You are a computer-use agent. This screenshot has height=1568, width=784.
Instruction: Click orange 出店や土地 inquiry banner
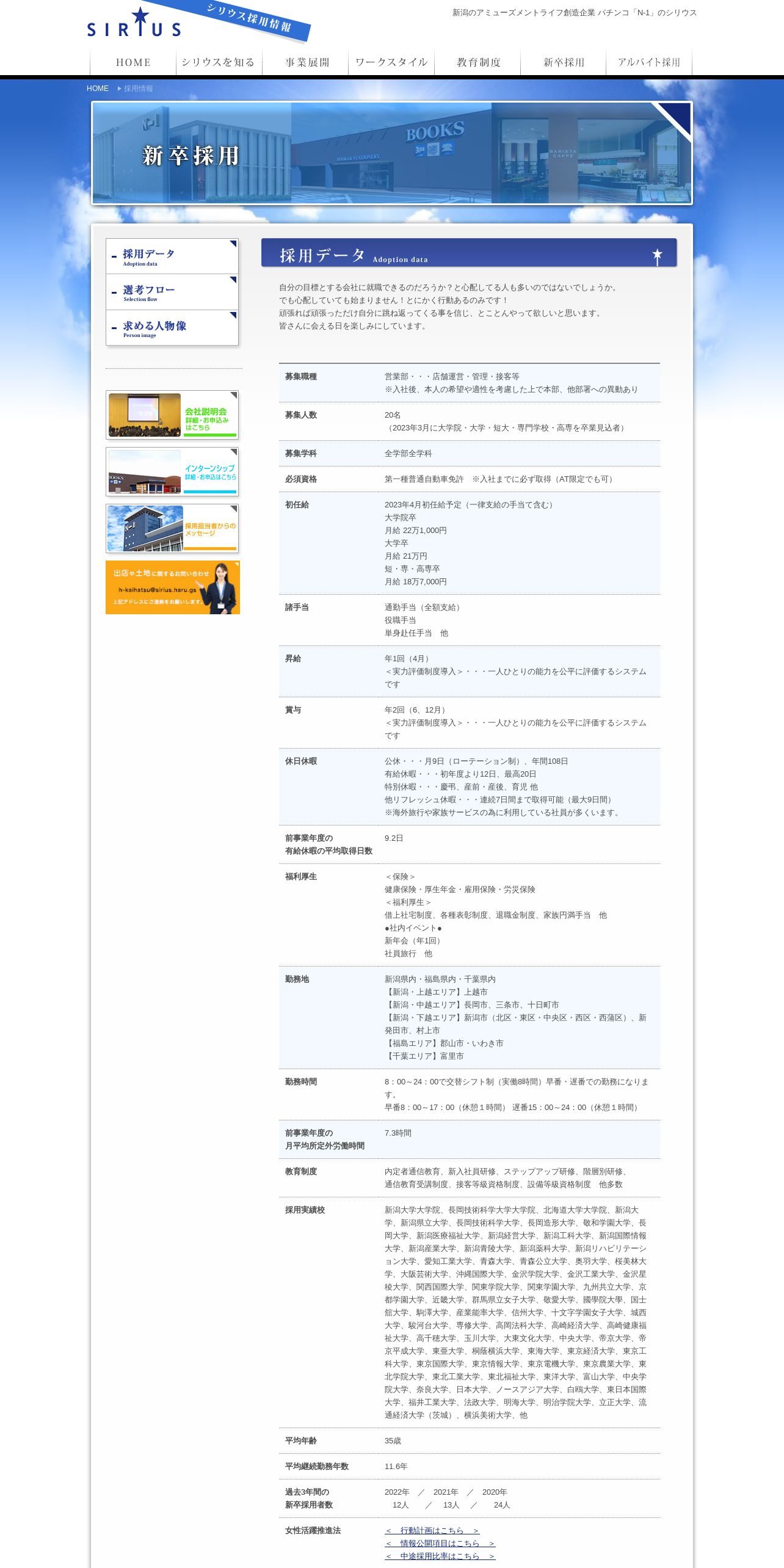point(173,587)
